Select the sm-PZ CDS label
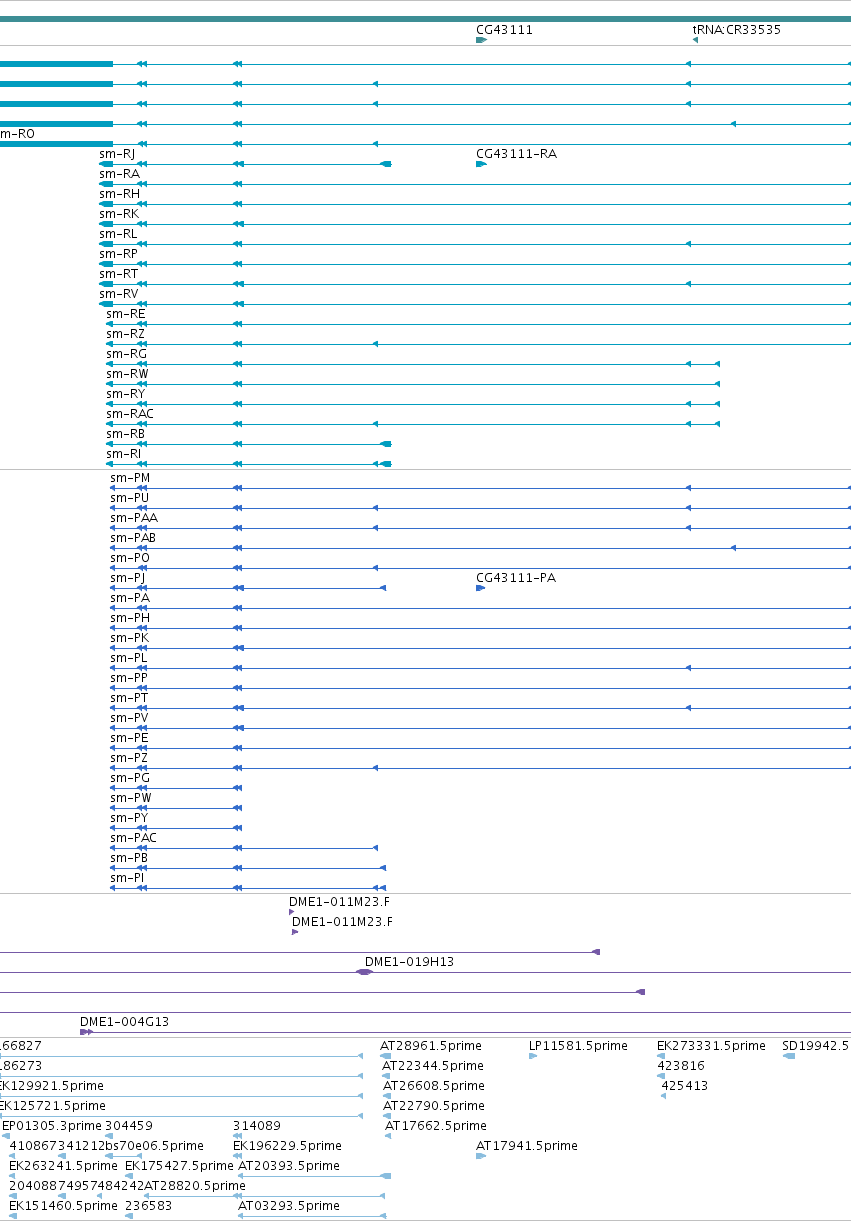The image size is (851, 1221). click(x=129, y=758)
